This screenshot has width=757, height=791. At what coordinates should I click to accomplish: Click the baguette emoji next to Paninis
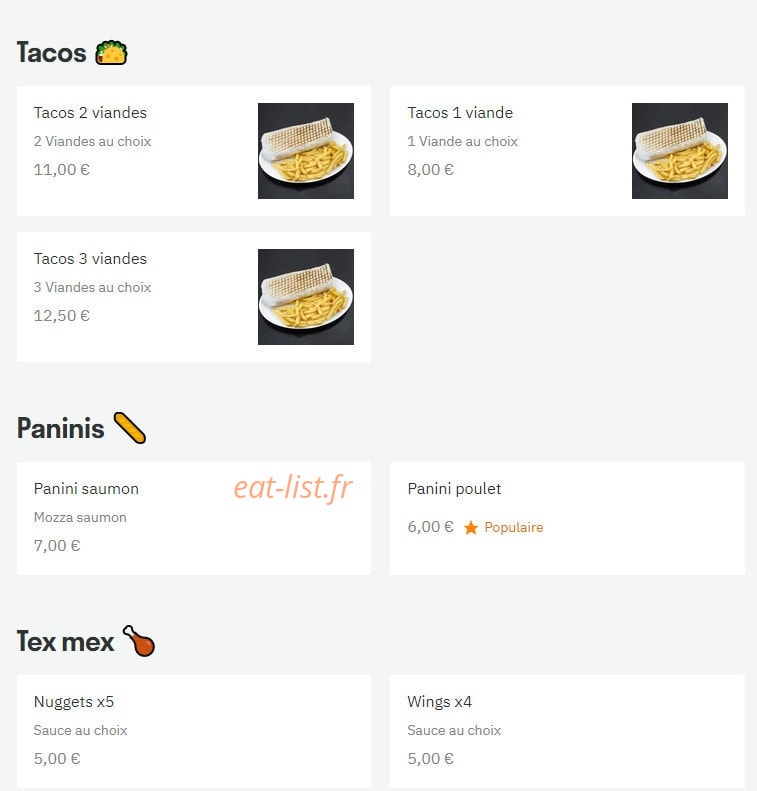click(130, 428)
